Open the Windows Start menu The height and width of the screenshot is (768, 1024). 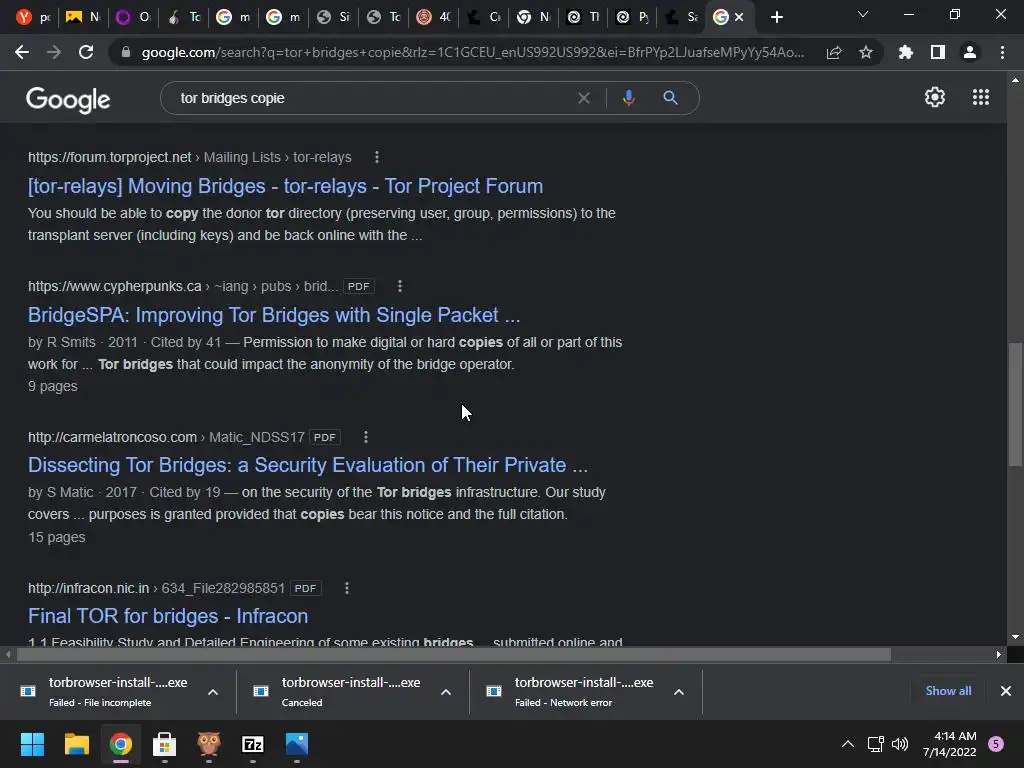tap(32, 744)
